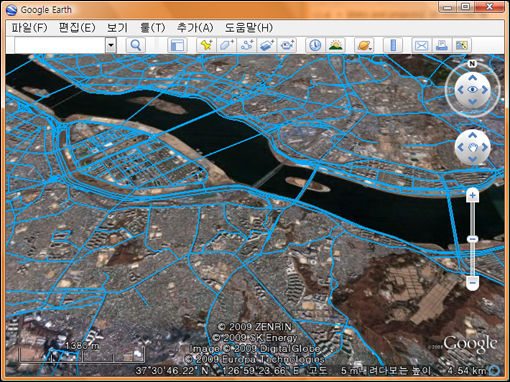This screenshot has height=382, width=510.
Task: Click the hand icon in move joystick
Action: click(x=473, y=147)
